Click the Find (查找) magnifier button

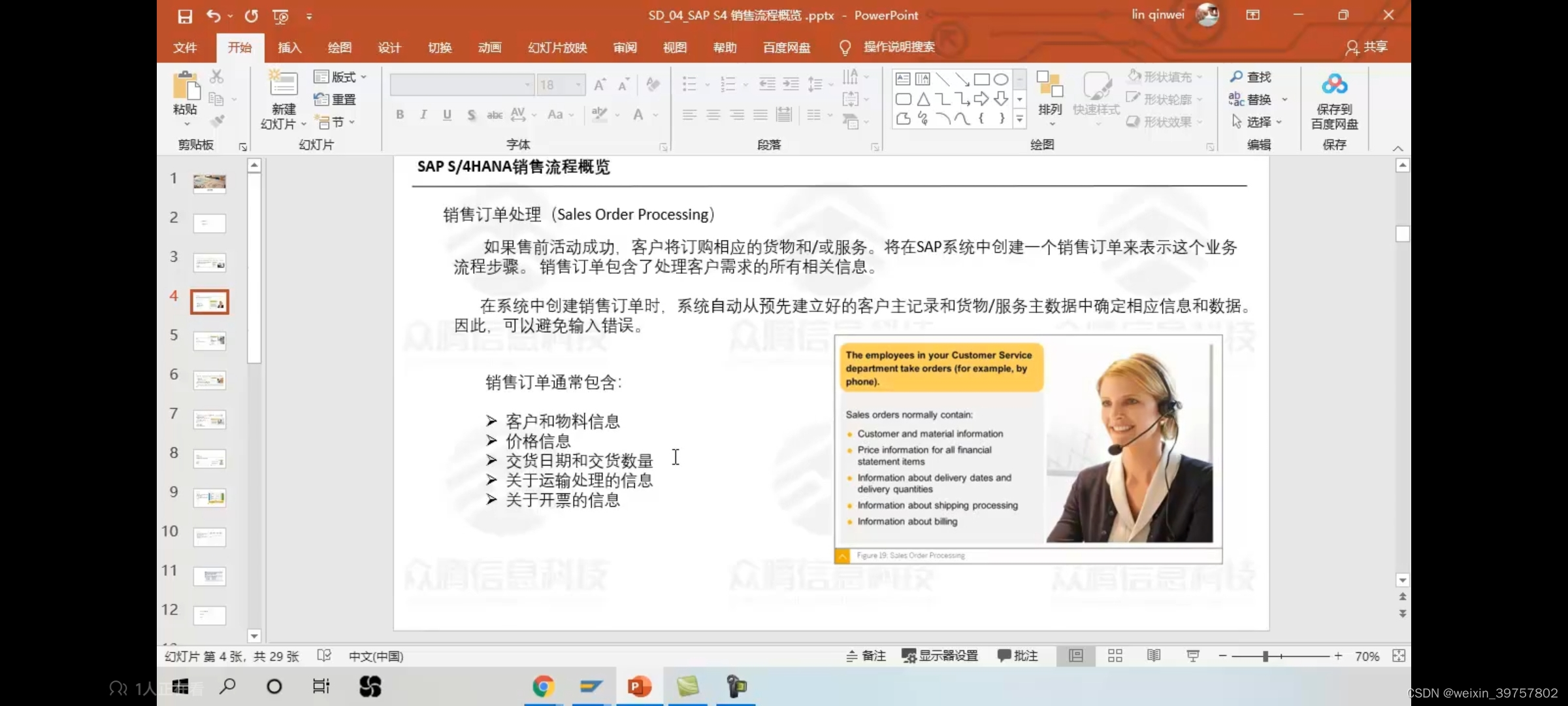(x=1250, y=76)
